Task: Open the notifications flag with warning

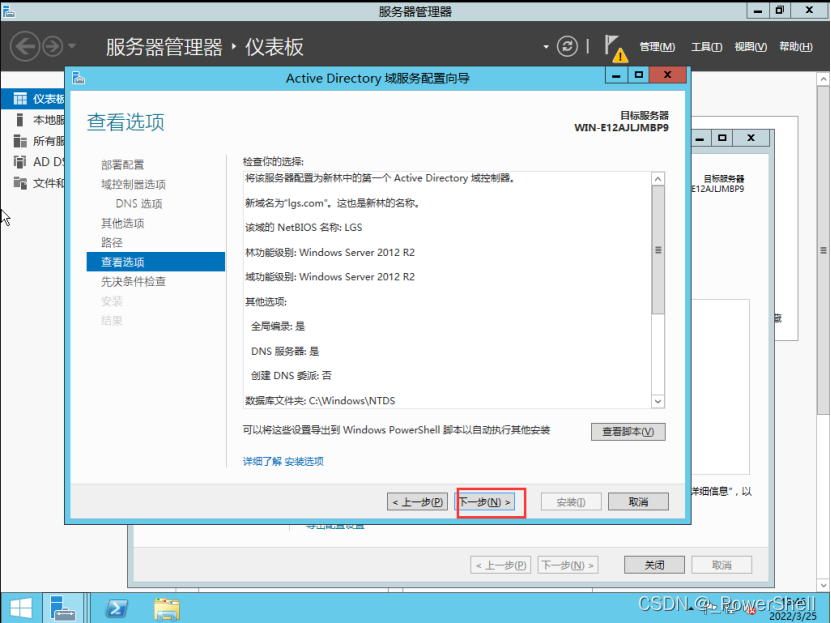Action: click(x=615, y=48)
